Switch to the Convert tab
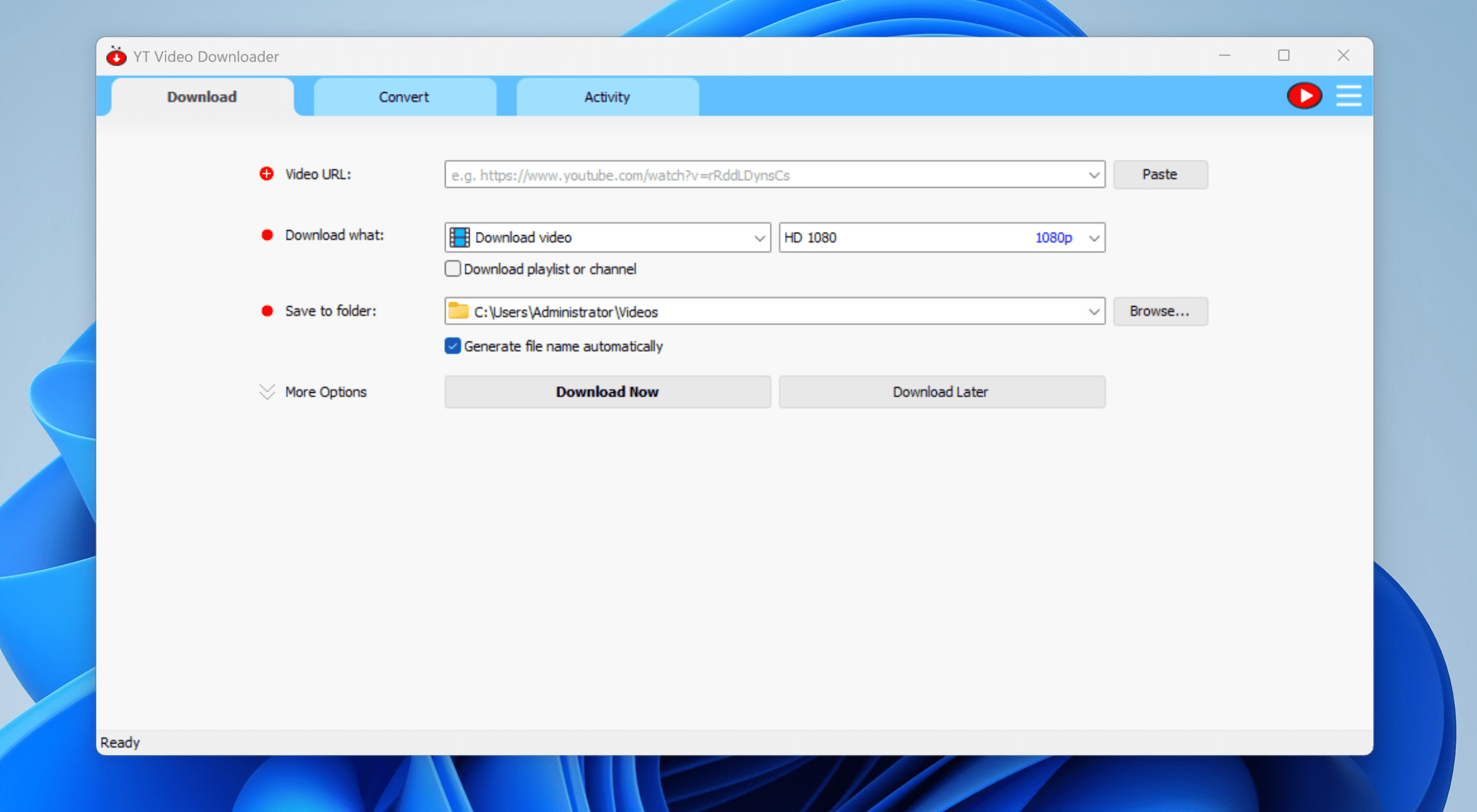 coord(404,97)
